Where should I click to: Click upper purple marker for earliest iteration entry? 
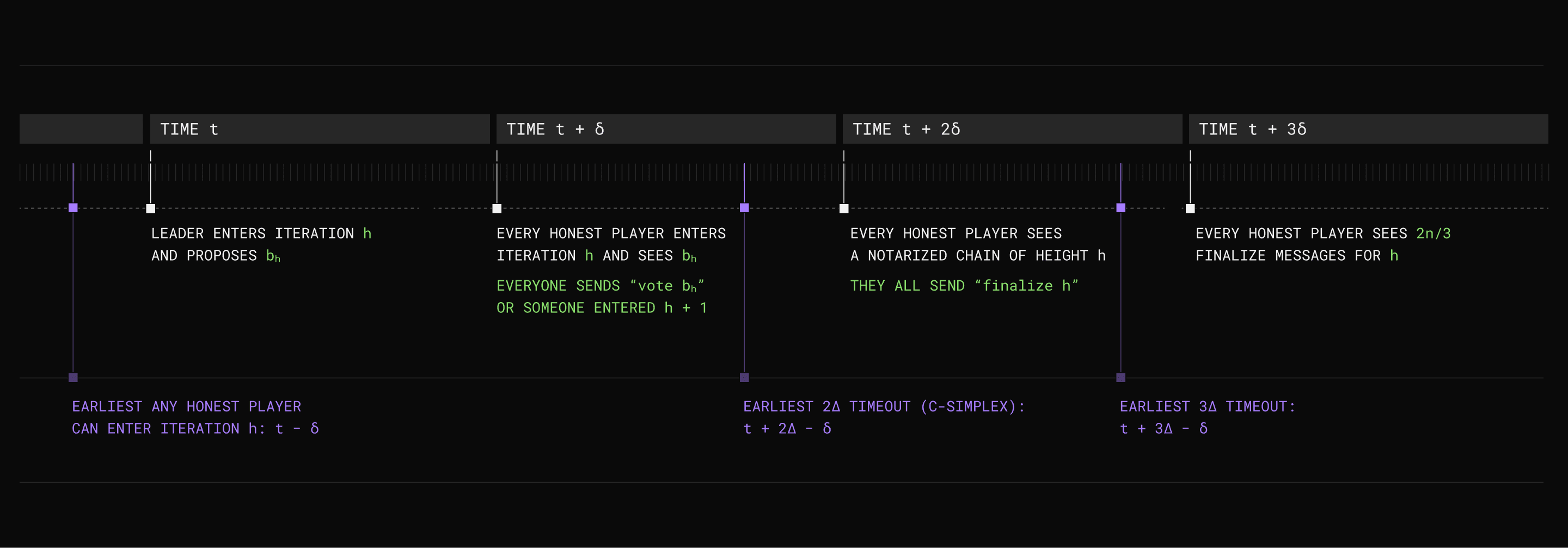pyautogui.click(x=73, y=208)
